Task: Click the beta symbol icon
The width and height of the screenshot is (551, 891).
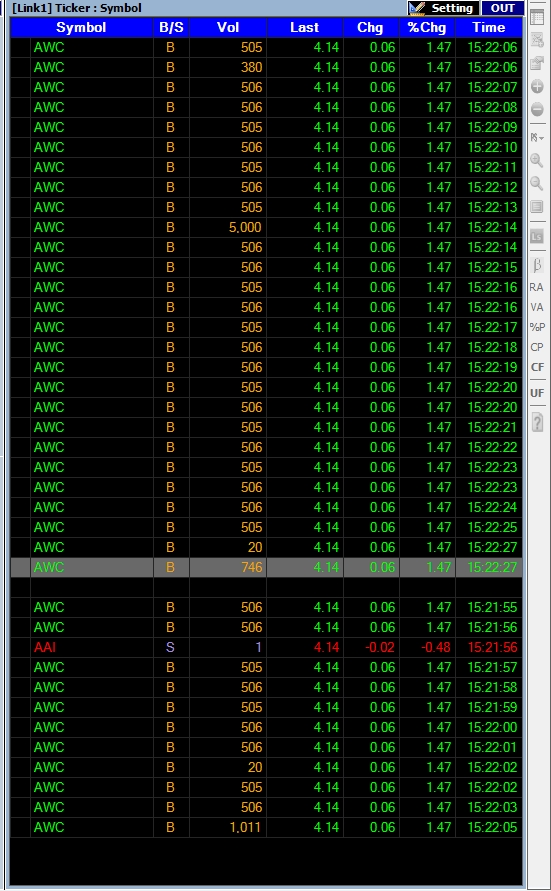Action: [537, 265]
